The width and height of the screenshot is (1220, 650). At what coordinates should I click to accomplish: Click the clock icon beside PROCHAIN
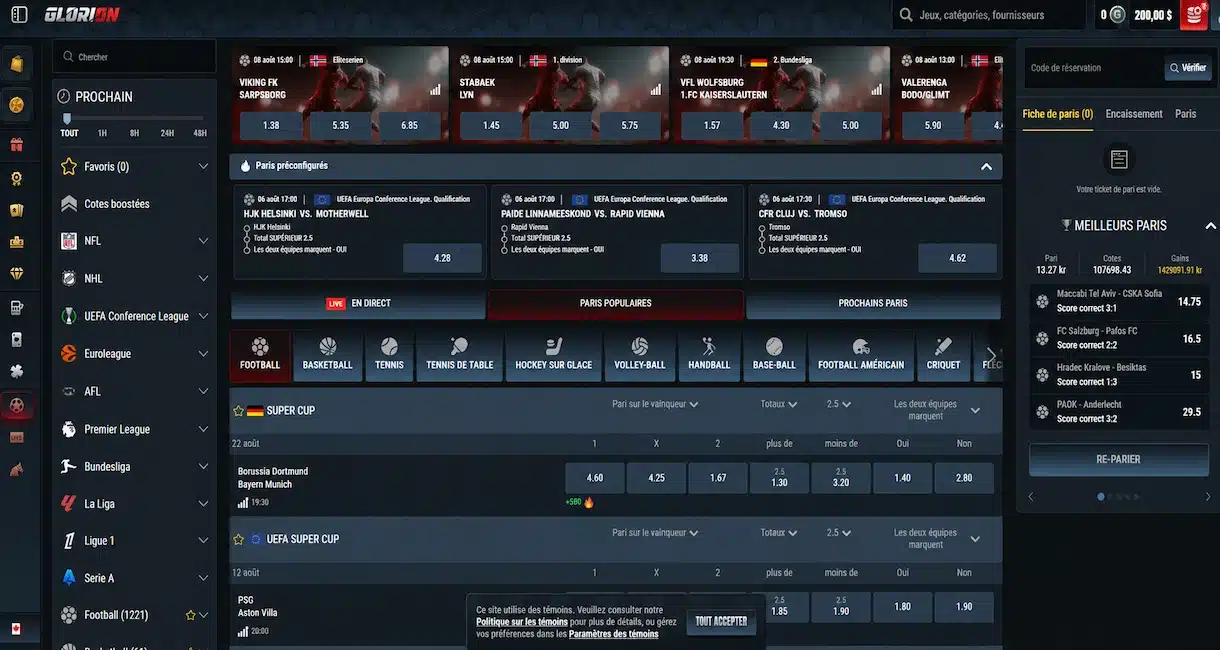pyautogui.click(x=64, y=97)
